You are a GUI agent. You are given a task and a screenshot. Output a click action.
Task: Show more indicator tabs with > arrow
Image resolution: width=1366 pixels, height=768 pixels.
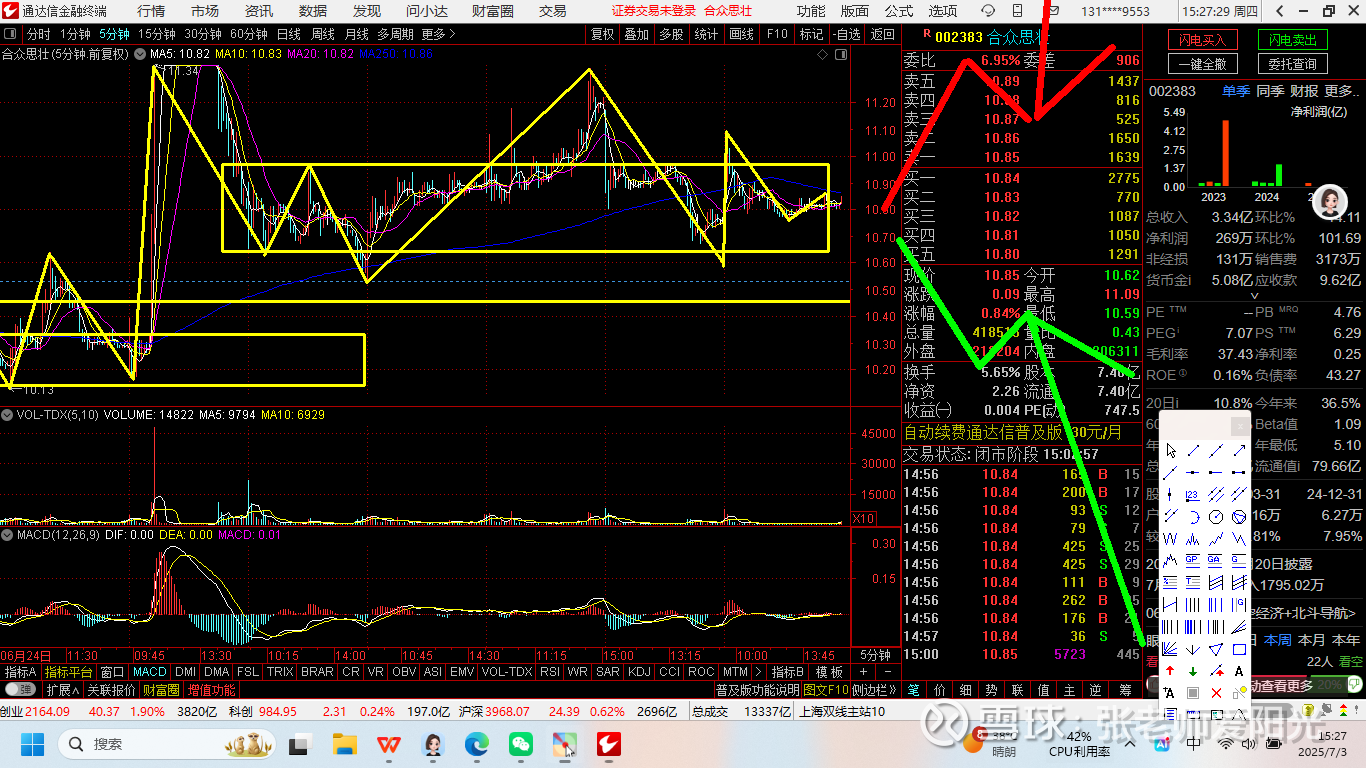(x=760, y=672)
